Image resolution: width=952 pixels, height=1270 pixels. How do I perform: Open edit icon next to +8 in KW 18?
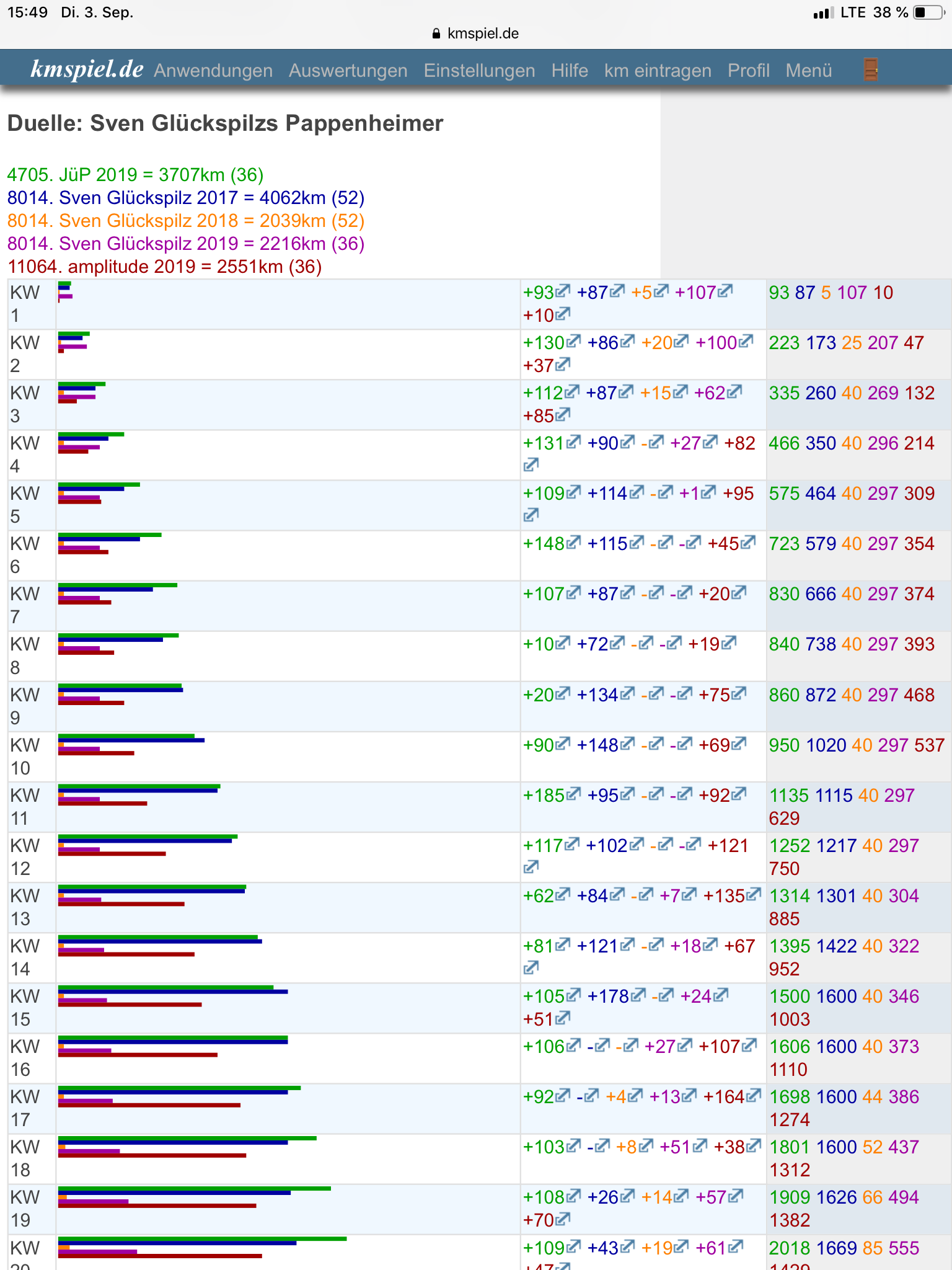pos(646,1146)
